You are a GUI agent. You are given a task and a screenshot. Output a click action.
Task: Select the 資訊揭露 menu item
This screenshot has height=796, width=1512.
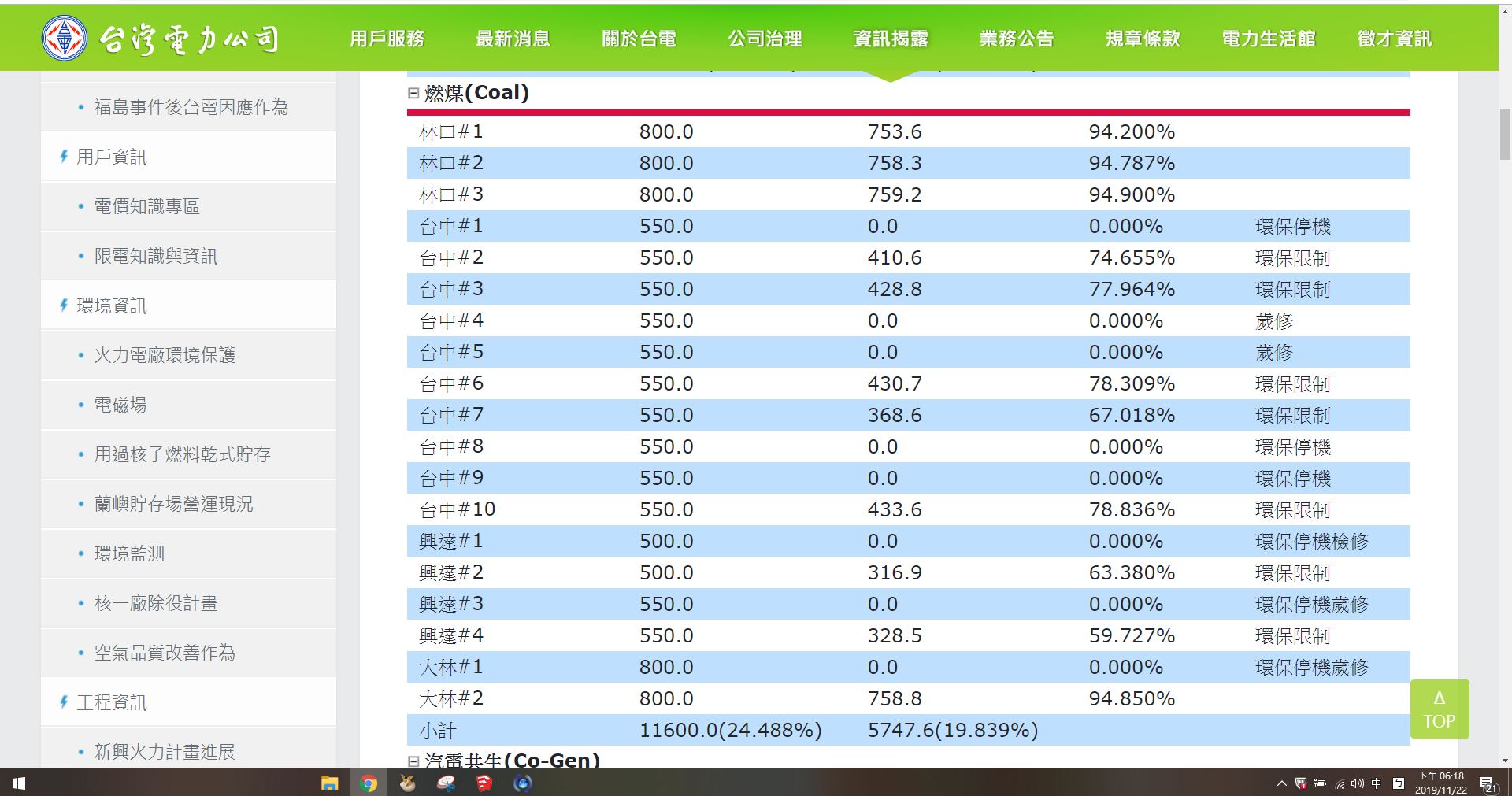coord(891,39)
